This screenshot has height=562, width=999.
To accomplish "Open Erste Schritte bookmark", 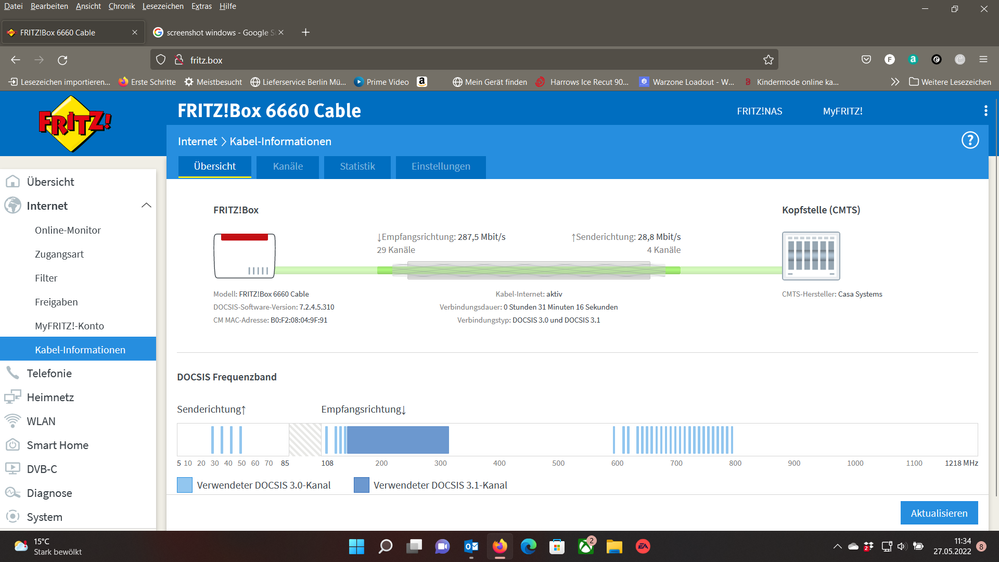I will point(147,82).
